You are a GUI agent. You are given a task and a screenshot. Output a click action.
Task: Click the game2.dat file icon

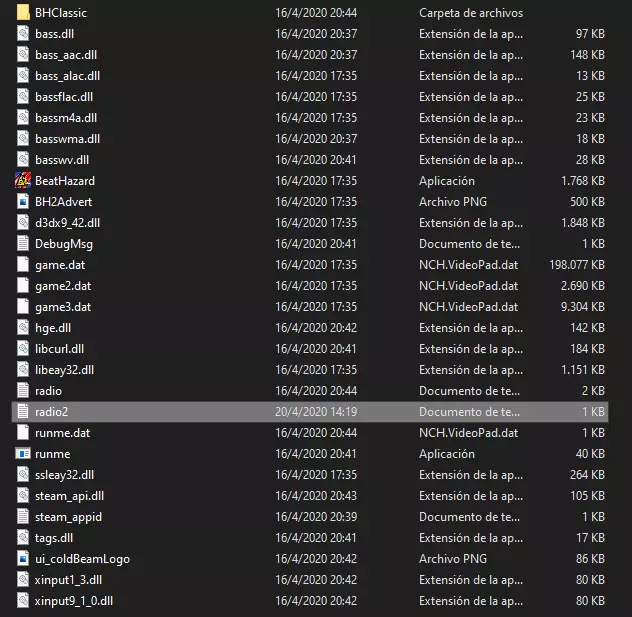point(23,286)
